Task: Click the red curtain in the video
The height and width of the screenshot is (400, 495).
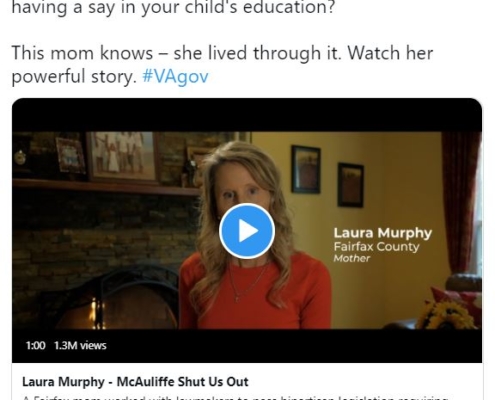Action: (x=459, y=202)
